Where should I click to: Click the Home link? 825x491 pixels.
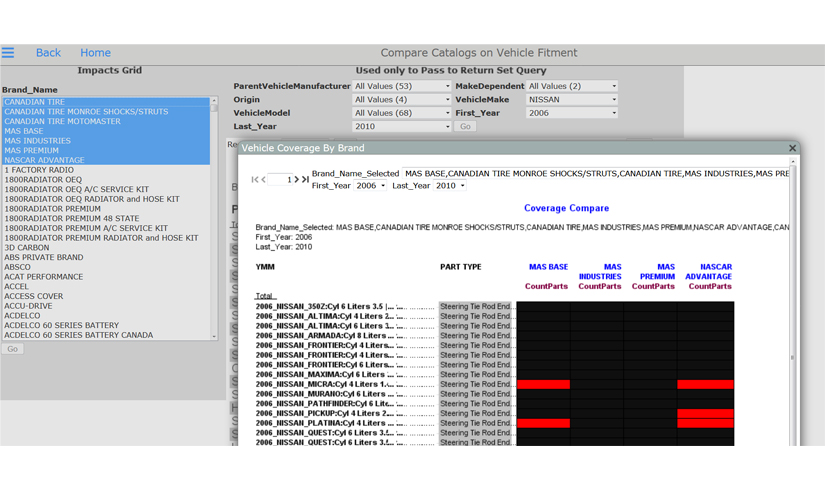pyautogui.click(x=95, y=53)
